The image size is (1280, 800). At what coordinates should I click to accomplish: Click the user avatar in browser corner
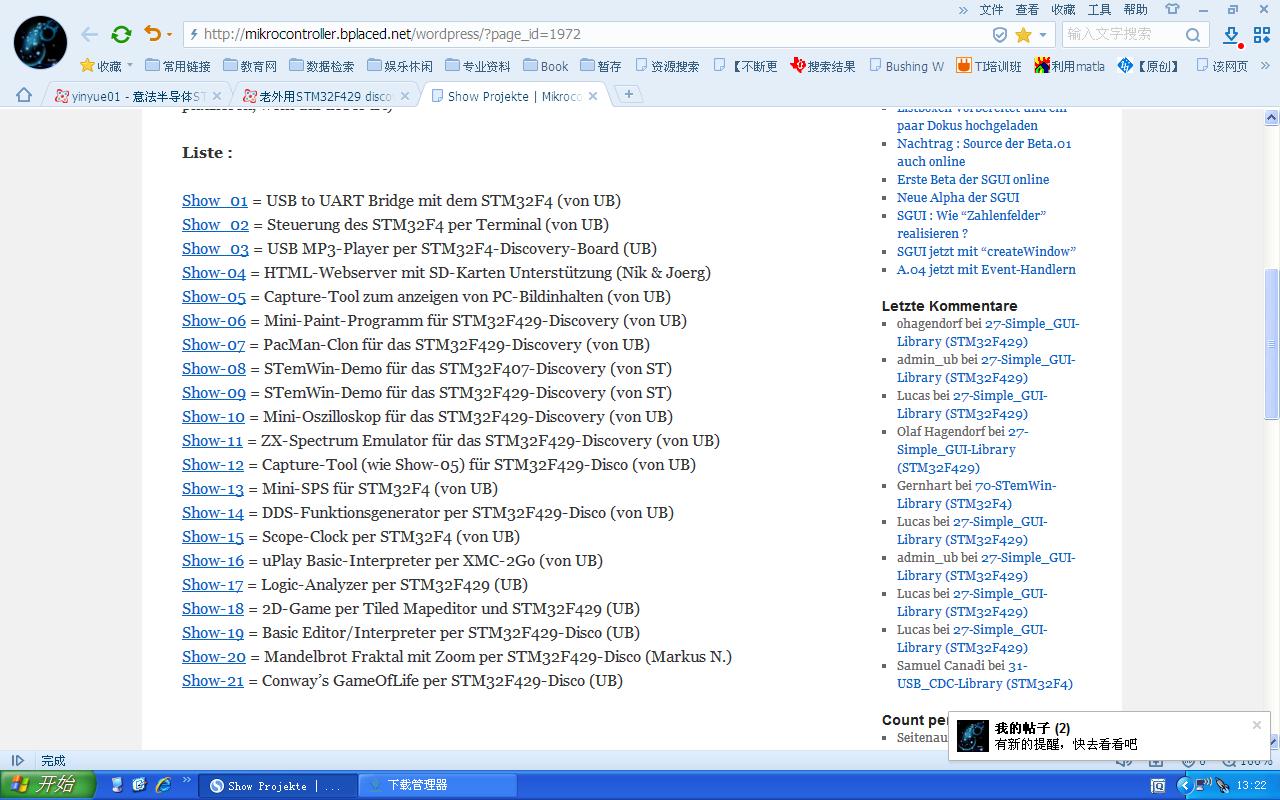click(x=40, y=42)
